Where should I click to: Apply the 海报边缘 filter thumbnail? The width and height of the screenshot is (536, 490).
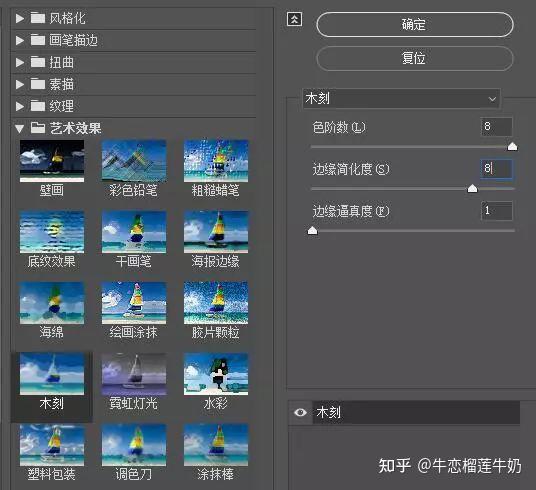point(216,232)
